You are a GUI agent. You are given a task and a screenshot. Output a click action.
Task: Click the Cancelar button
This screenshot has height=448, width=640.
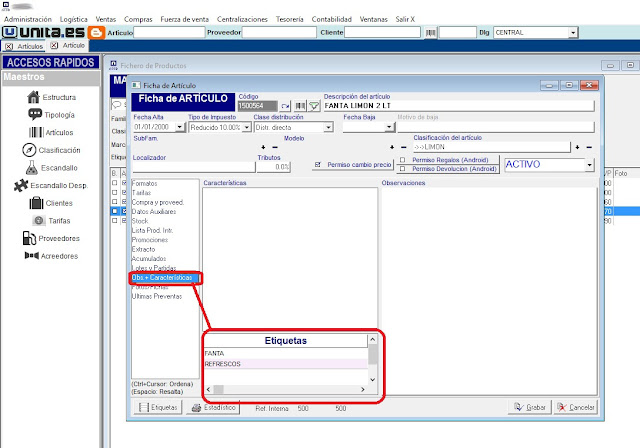point(576,408)
